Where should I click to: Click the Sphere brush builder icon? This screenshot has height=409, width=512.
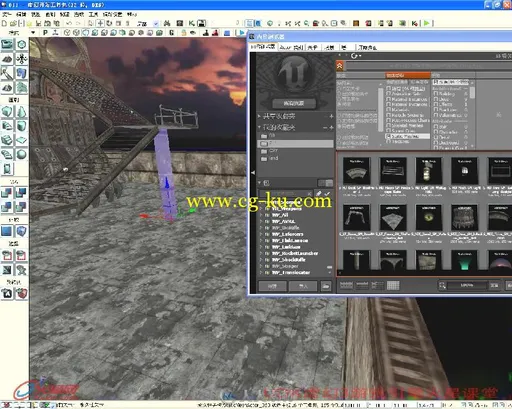click(x=21, y=154)
